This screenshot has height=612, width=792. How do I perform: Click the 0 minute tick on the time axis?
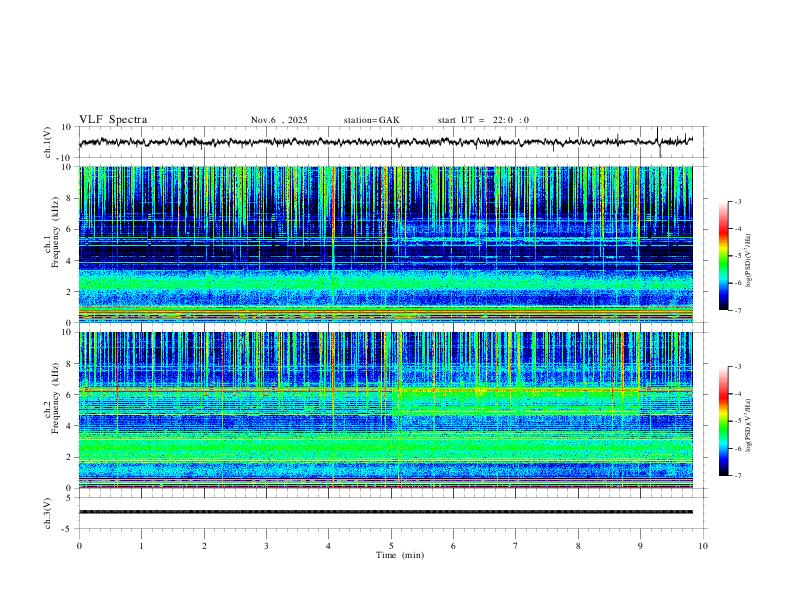79,546
